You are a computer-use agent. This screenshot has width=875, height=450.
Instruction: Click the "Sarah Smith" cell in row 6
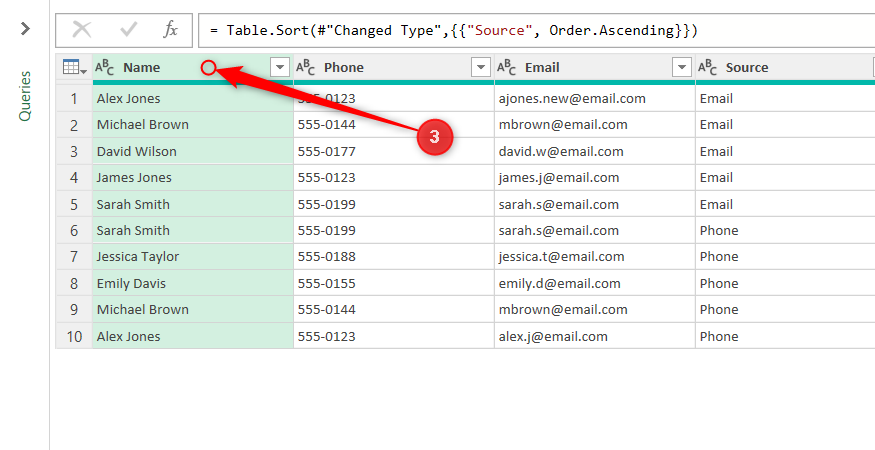pyautogui.click(x=193, y=231)
